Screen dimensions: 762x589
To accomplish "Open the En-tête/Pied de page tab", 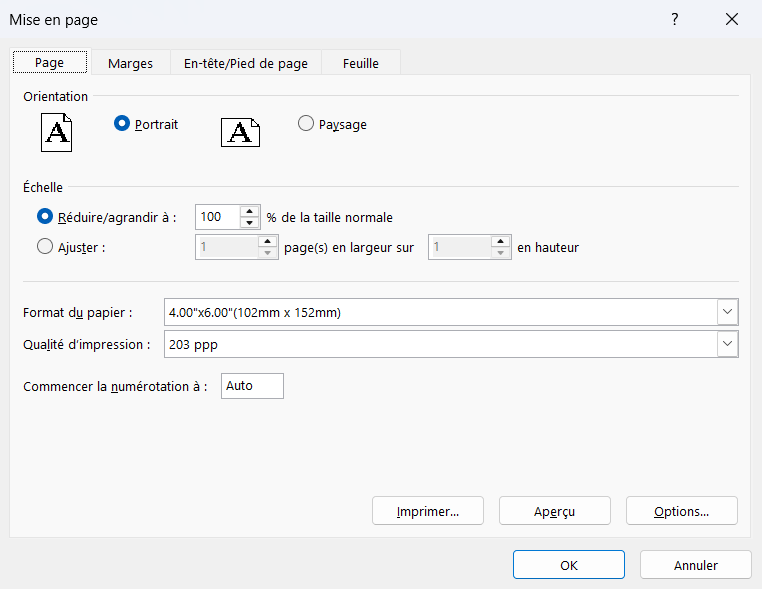I will [246, 63].
